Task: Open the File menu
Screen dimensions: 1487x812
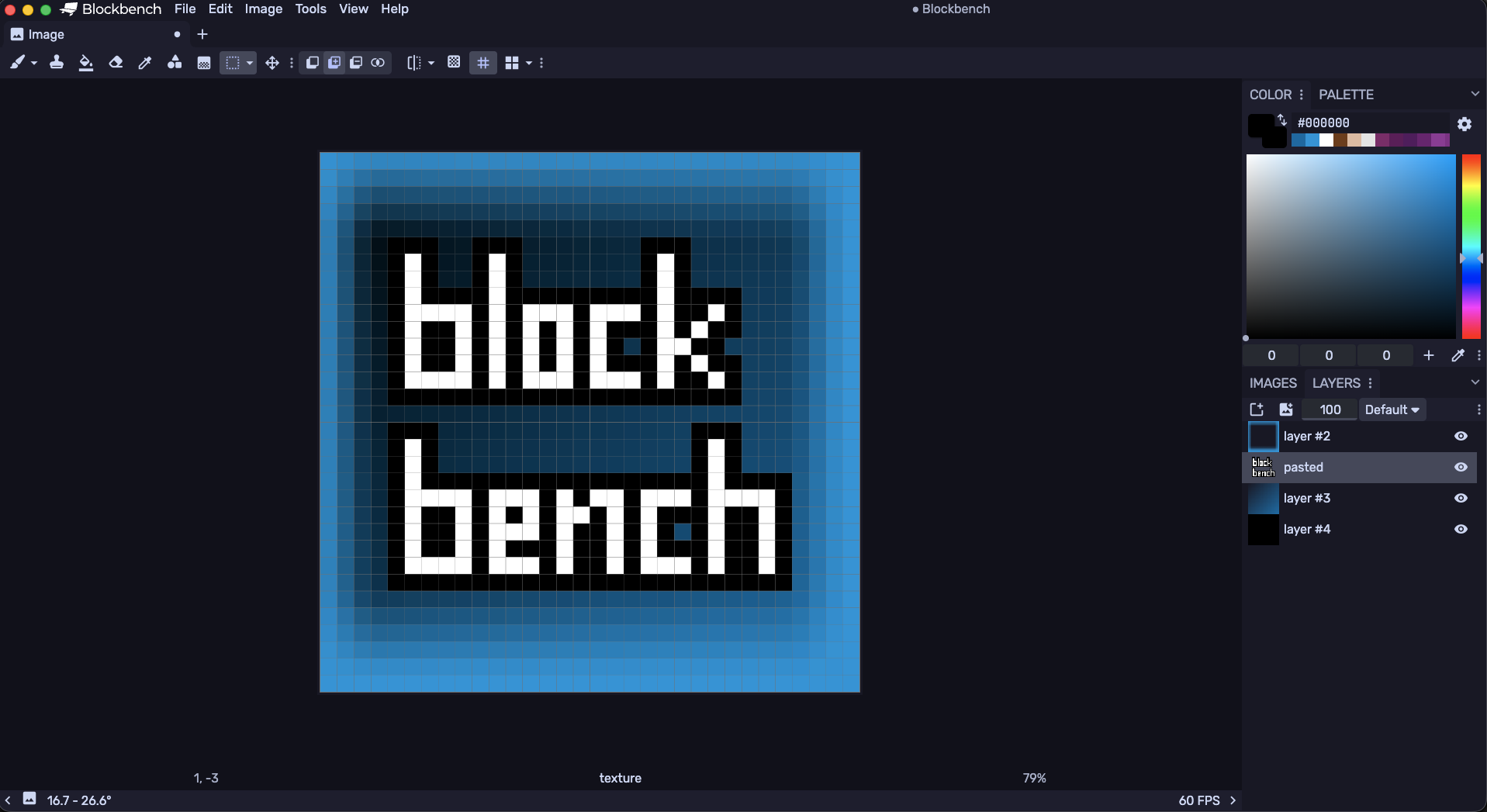Action: point(185,9)
